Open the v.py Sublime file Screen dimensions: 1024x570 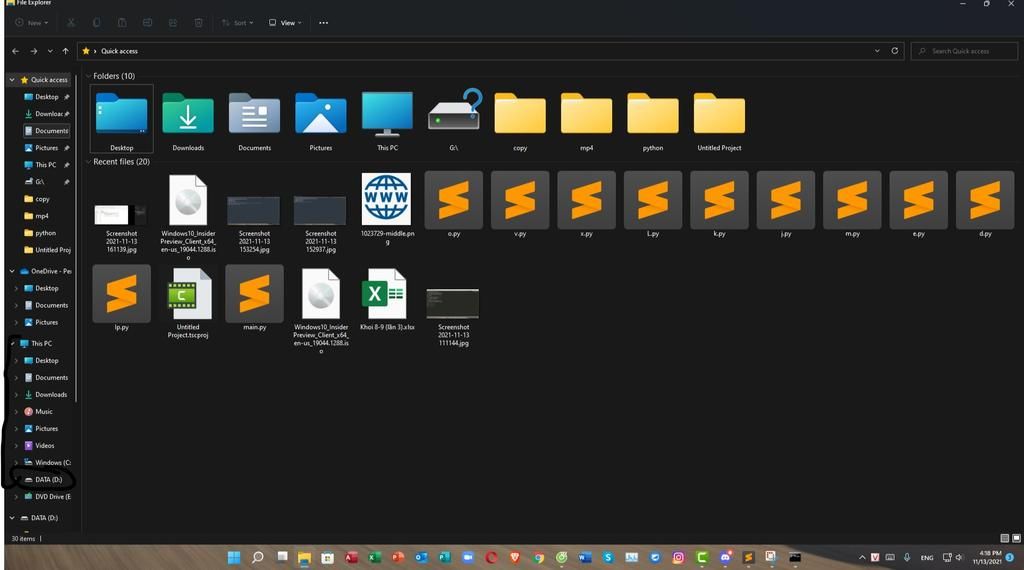(x=520, y=200)
